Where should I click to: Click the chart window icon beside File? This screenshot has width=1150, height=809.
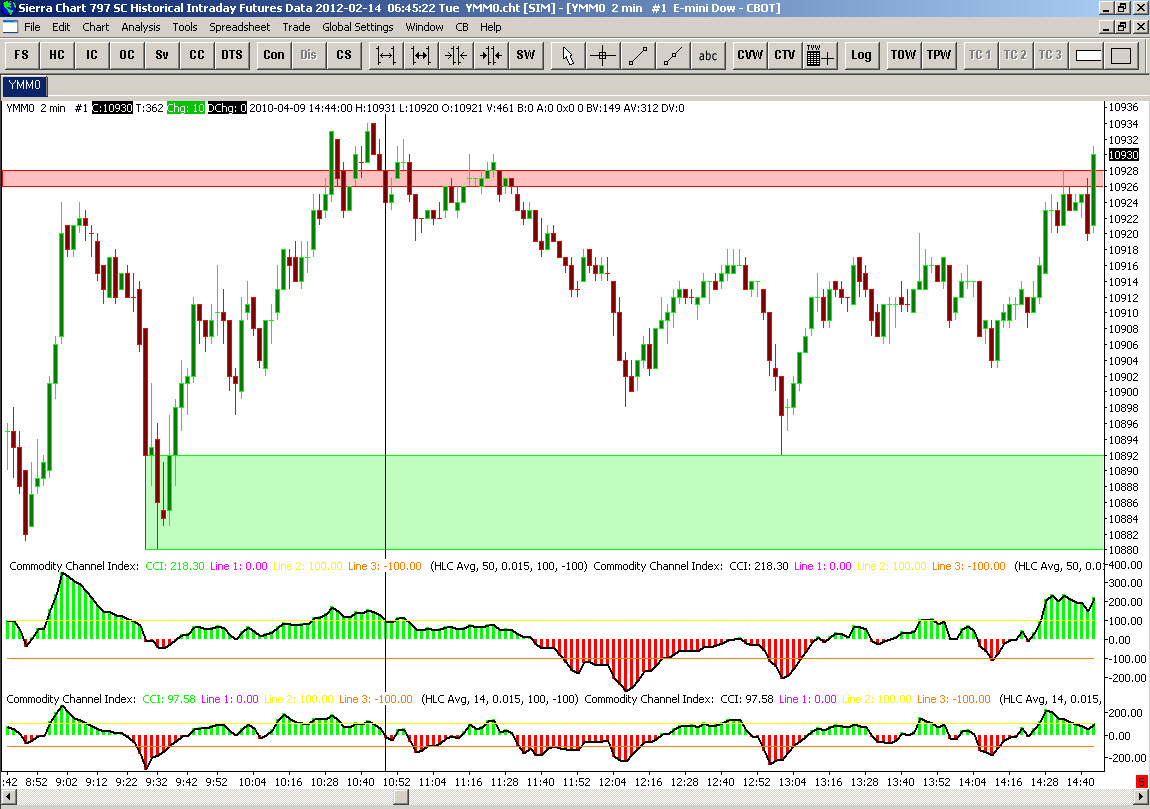[10, 27]
